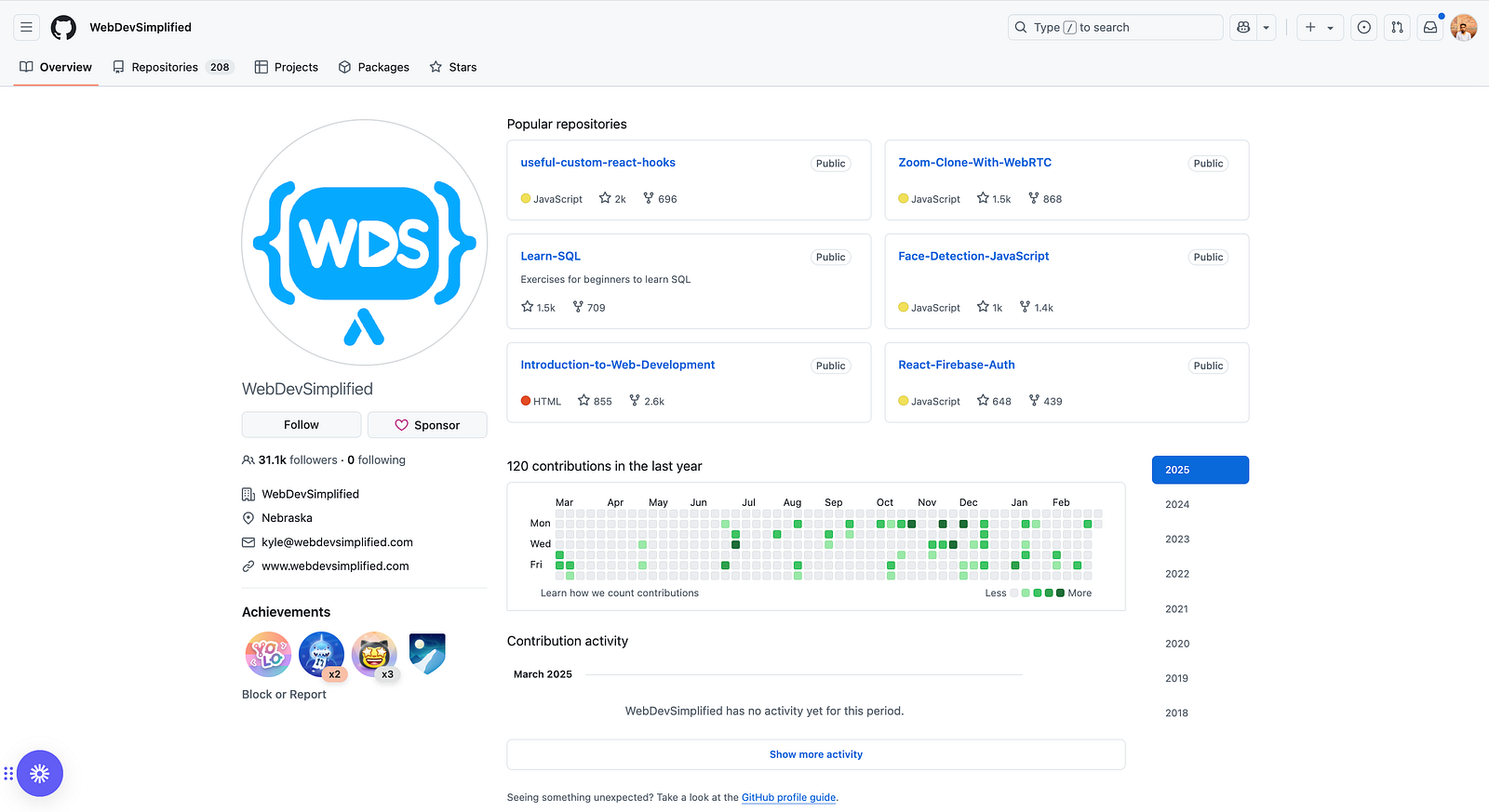The width and height of the screenshot is (1489, 812).
Task: Open the hamburger navigation menu
Action: click(27, 27)
